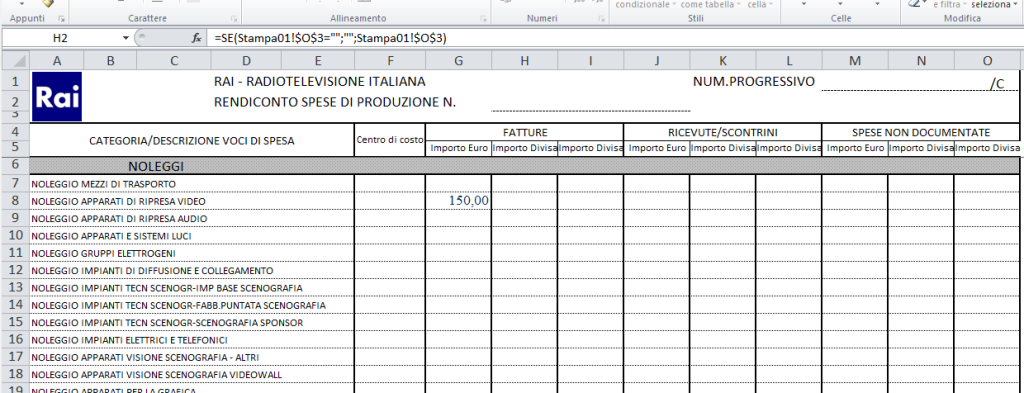
Task: Select row 8 header
Action: [15, 201]
